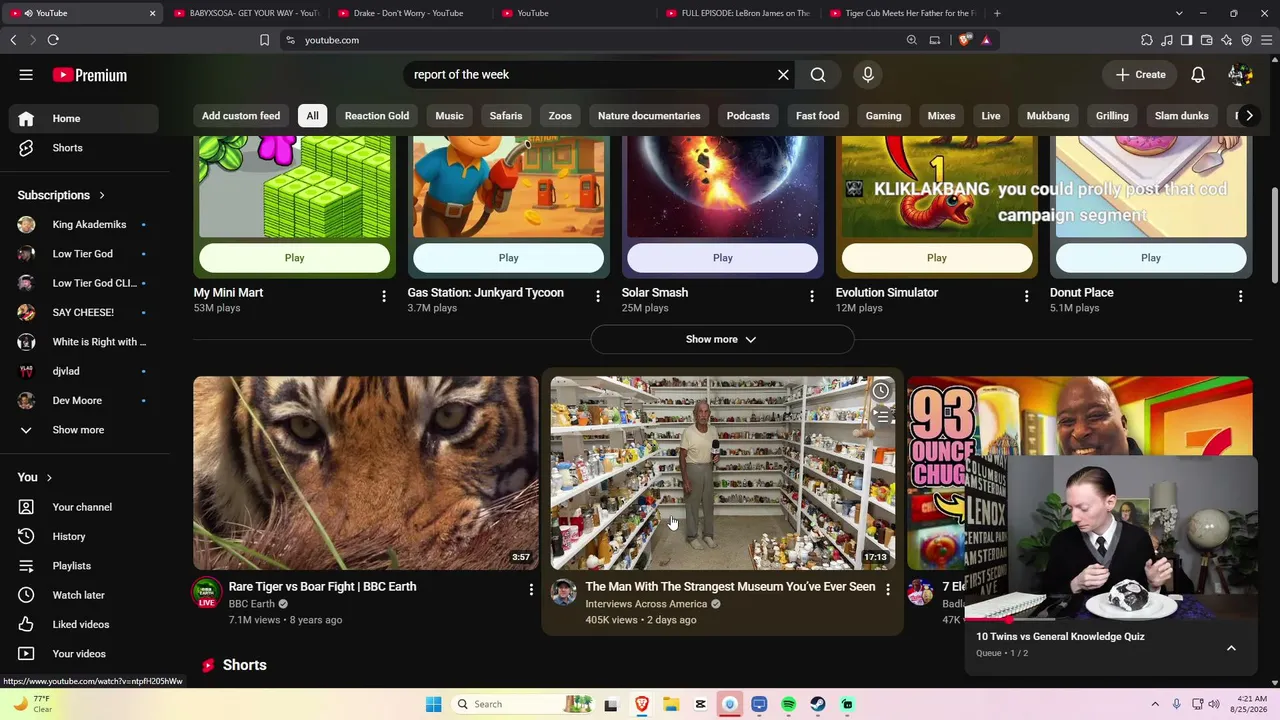This screenshot has width=1280, height=720.
Task: Switch to the BABYXSOSA browser tab
Action: [246, 13]
